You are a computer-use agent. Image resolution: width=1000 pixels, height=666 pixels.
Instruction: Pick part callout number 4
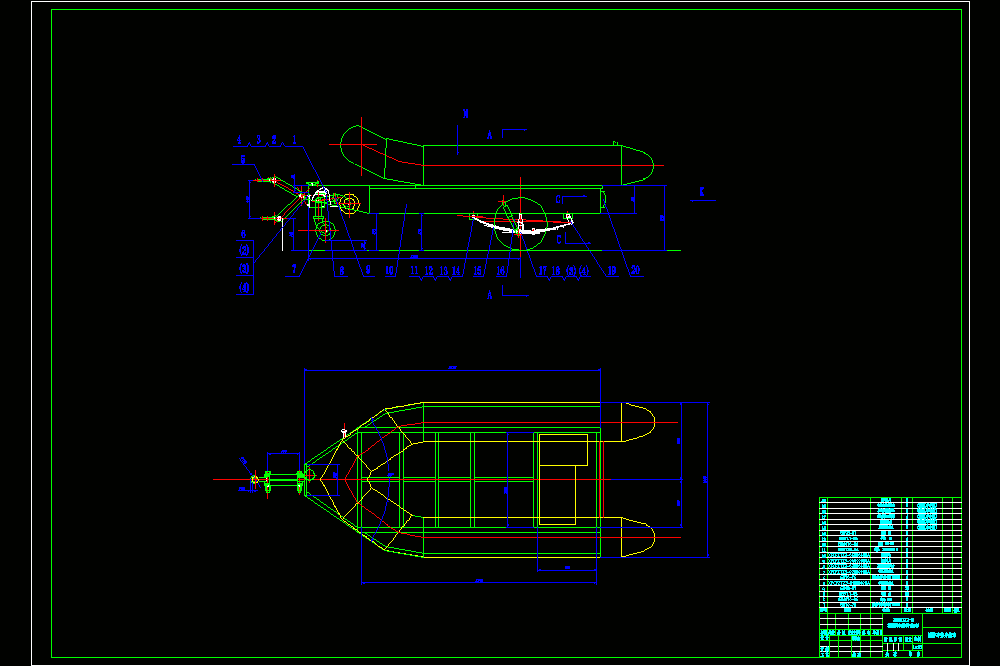(239, 140)
